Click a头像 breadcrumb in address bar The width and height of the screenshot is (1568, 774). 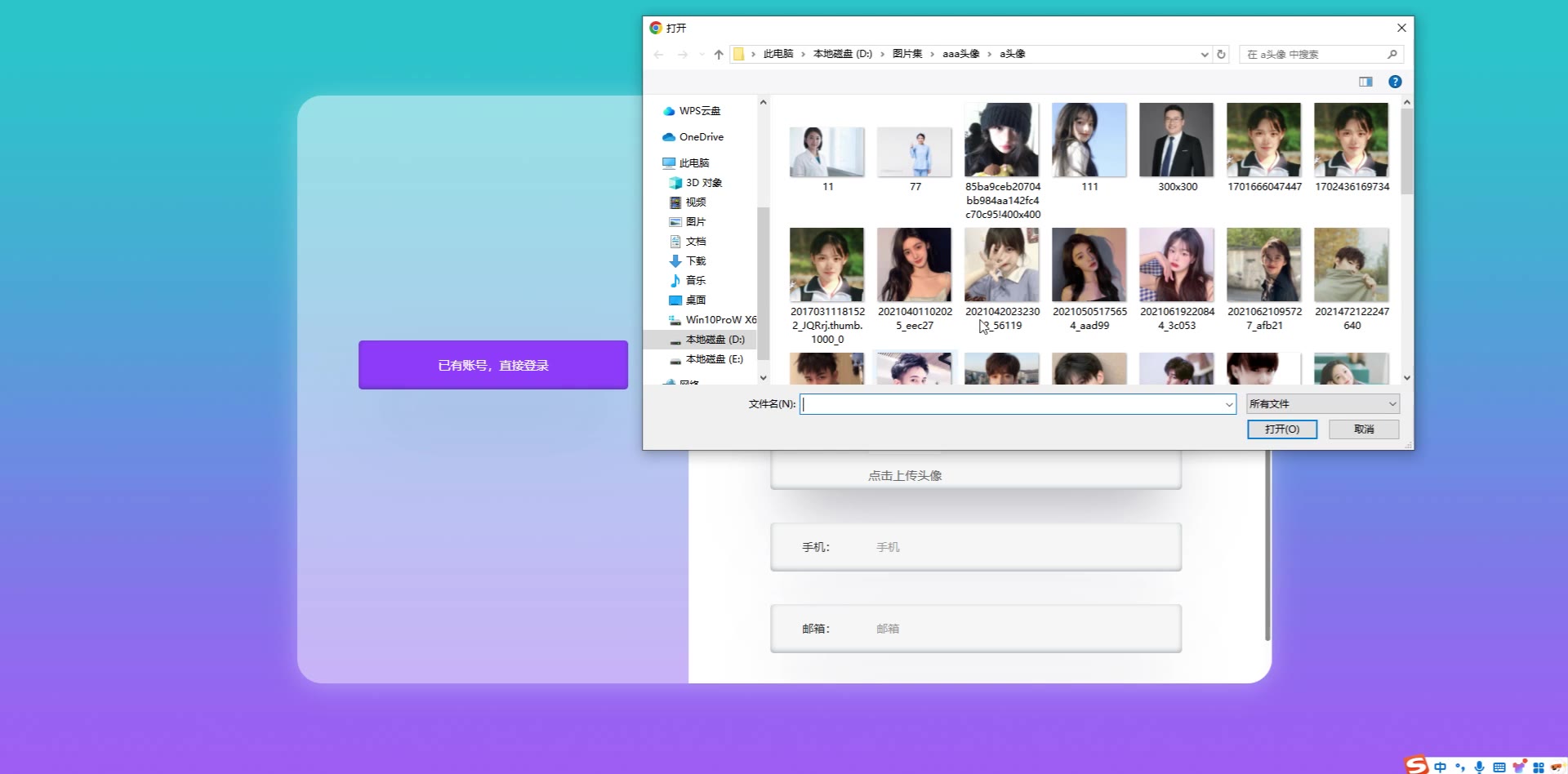pos(1013,54)
